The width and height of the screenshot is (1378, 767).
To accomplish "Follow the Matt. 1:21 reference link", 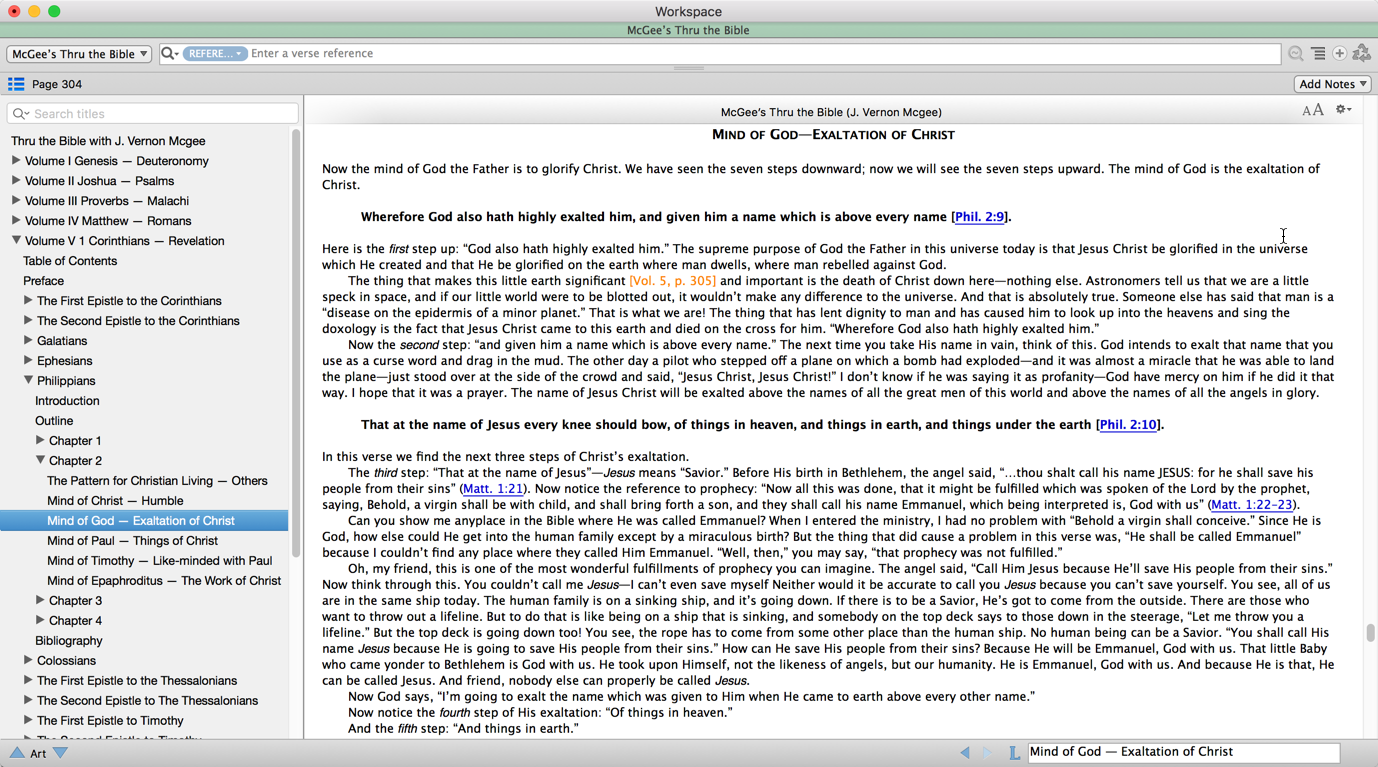I will point(493,489).
